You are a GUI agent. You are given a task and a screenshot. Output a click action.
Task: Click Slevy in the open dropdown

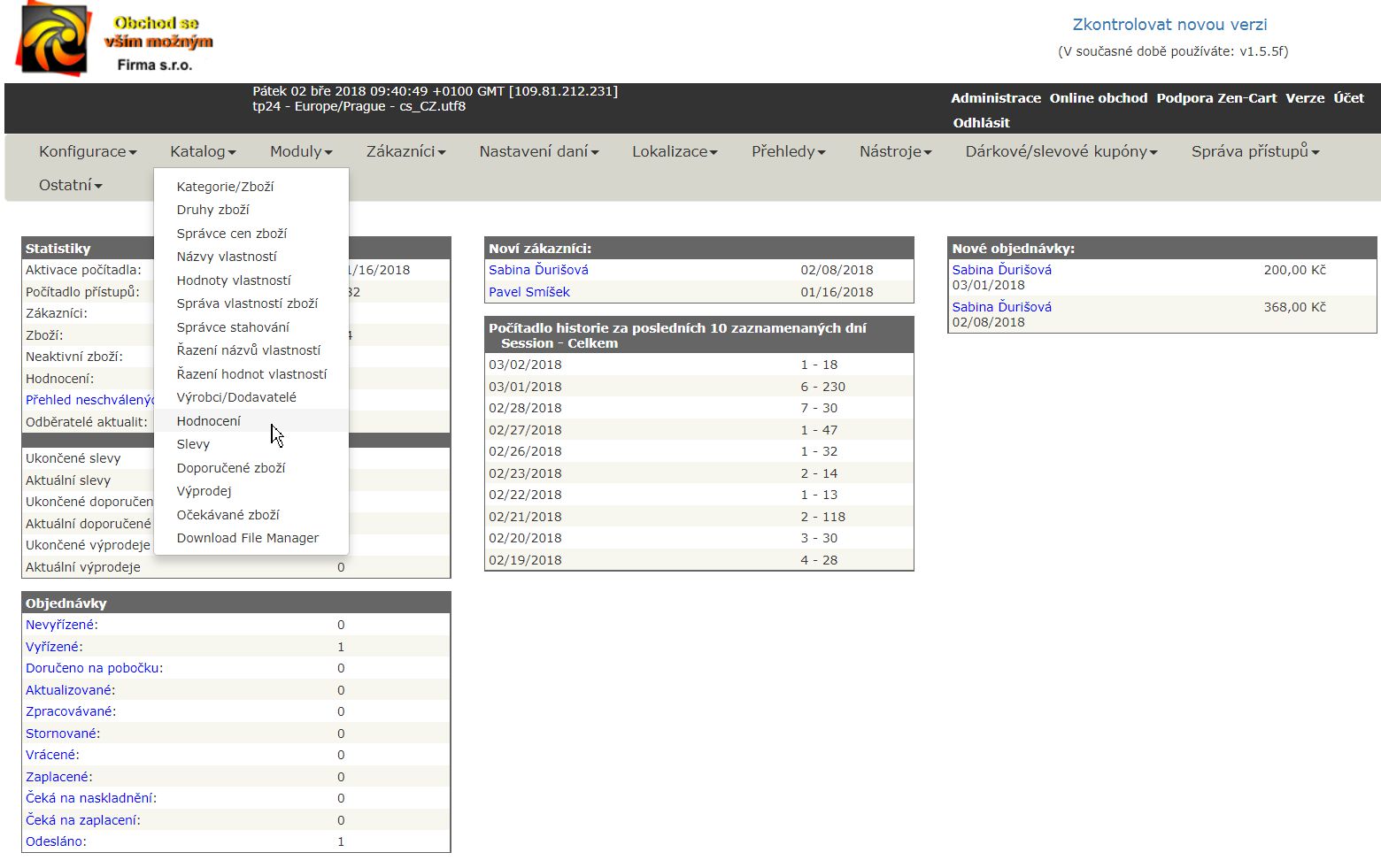pos(193,444)
